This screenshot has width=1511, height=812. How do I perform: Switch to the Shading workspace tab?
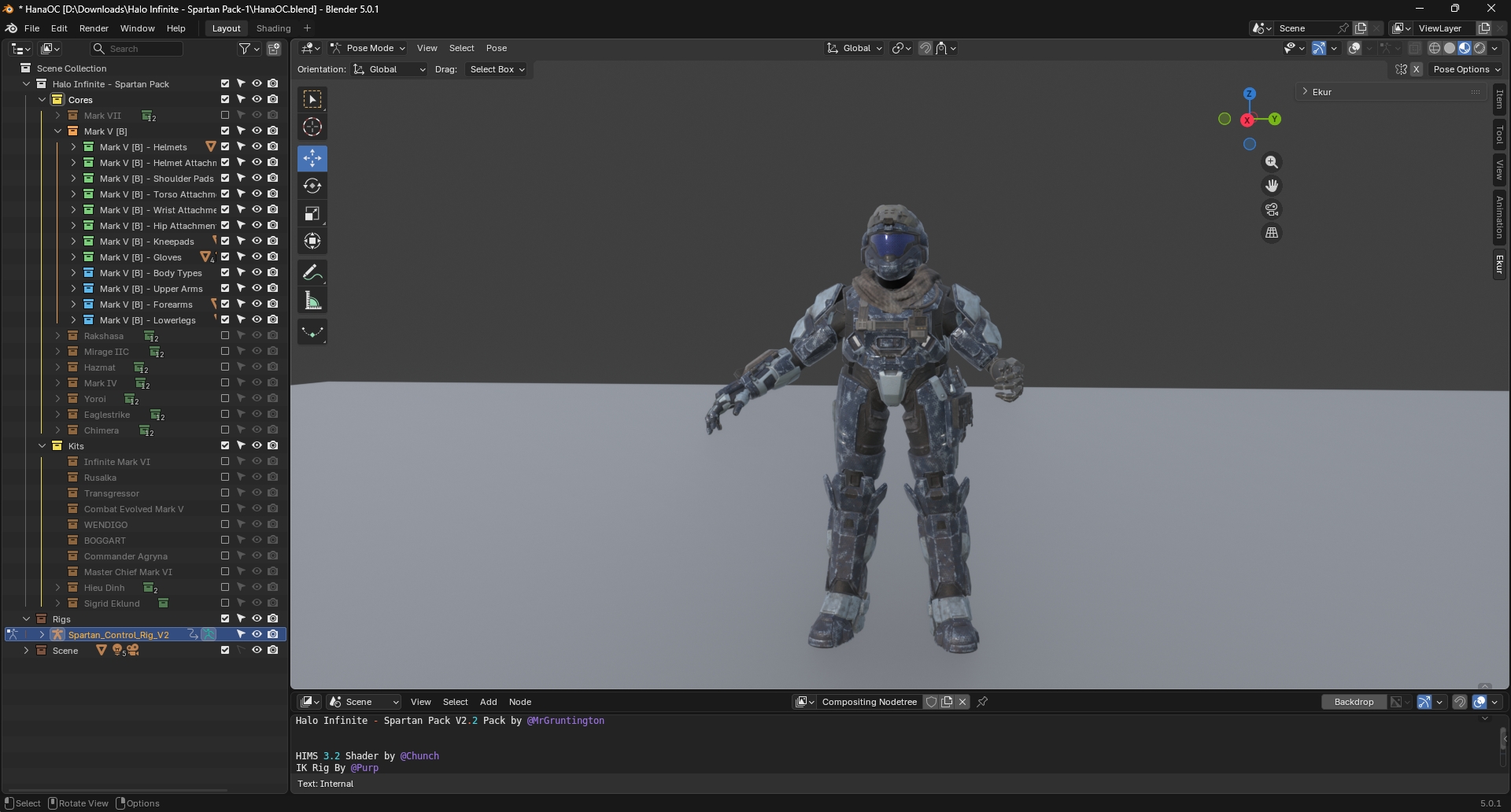273,28
